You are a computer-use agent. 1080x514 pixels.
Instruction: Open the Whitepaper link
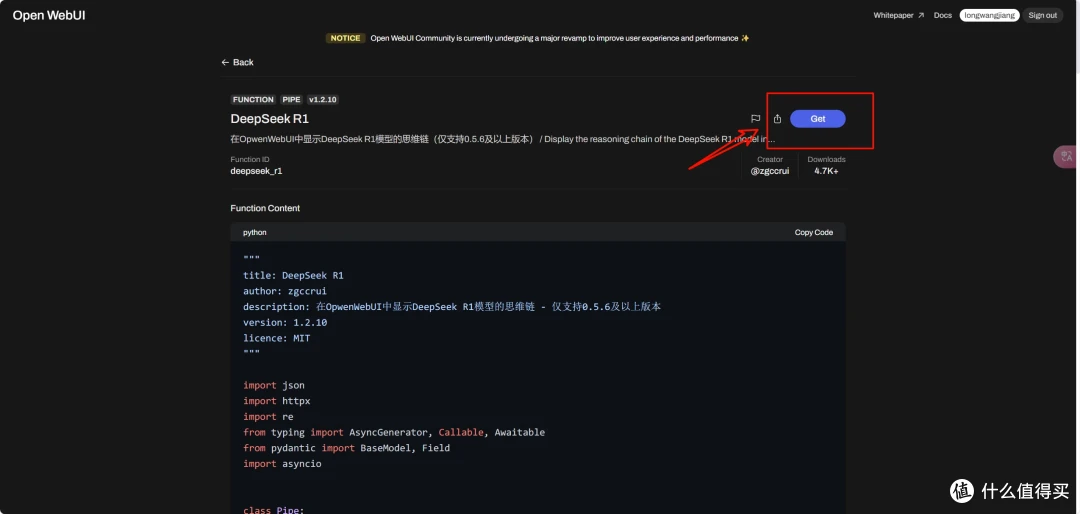tap(898, 15)
